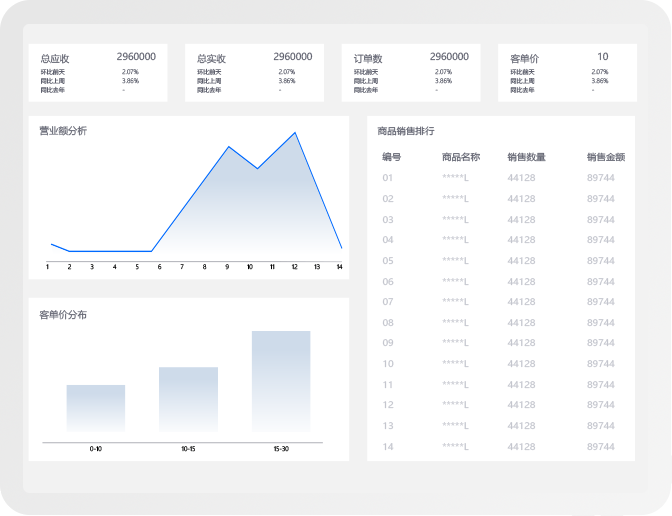Select table row number 14
The height and width of the screenshot is (516, 672).
point(388,446)
